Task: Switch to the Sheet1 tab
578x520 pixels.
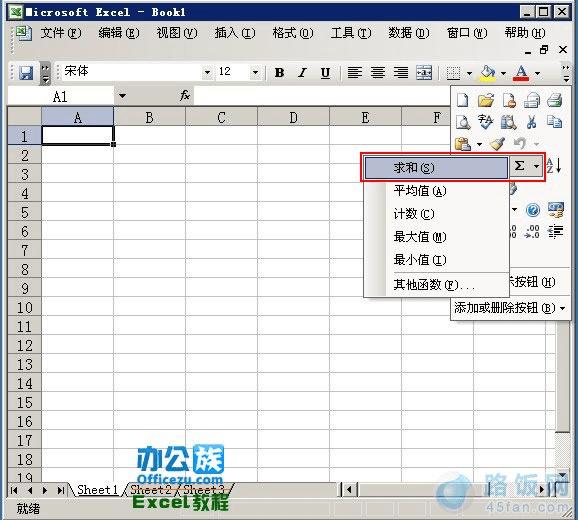Action: point(98,490)
